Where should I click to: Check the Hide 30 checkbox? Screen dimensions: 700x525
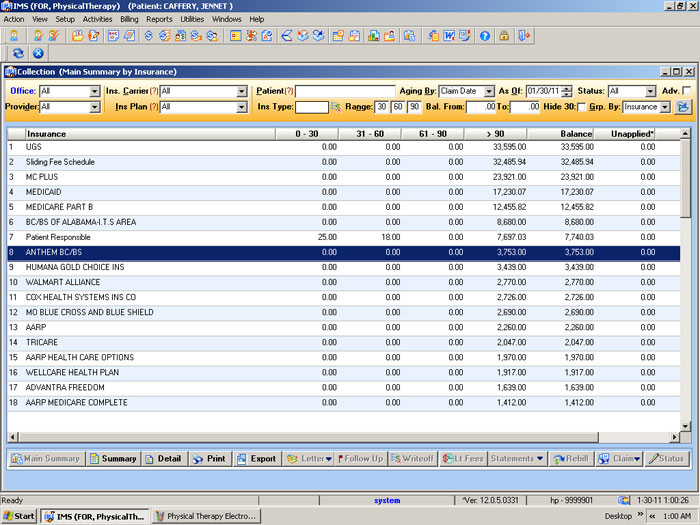(581, 107)
